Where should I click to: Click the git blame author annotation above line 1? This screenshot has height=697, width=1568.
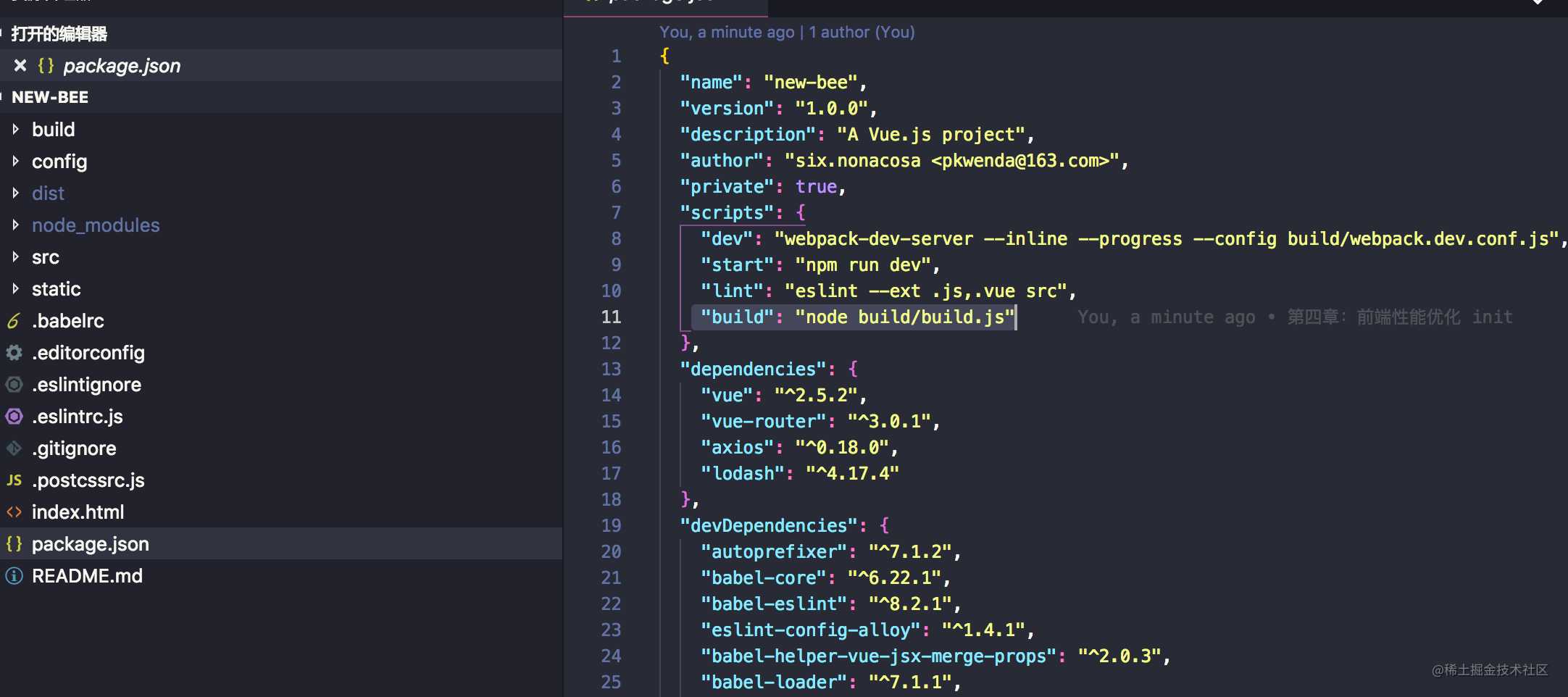787,32
